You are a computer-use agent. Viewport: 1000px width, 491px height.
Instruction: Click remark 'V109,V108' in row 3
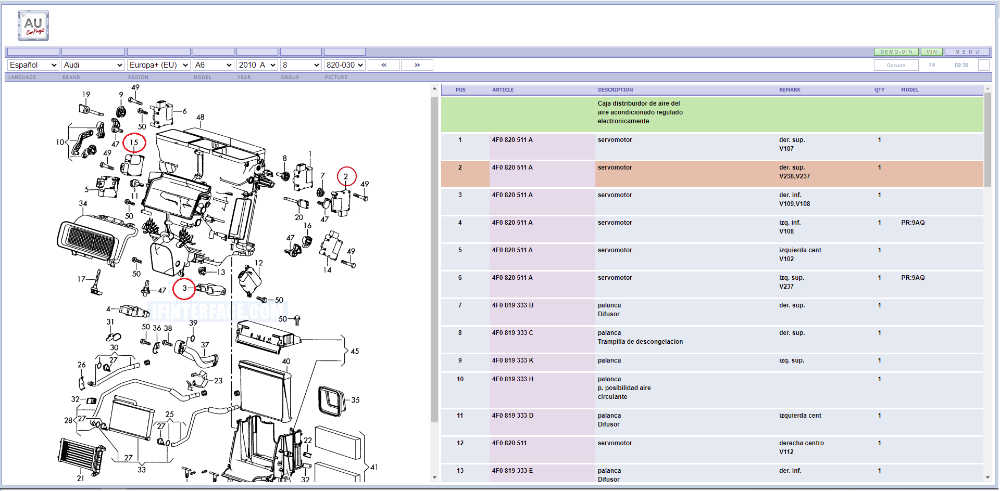pyautogui.click(x=794, y=203)
